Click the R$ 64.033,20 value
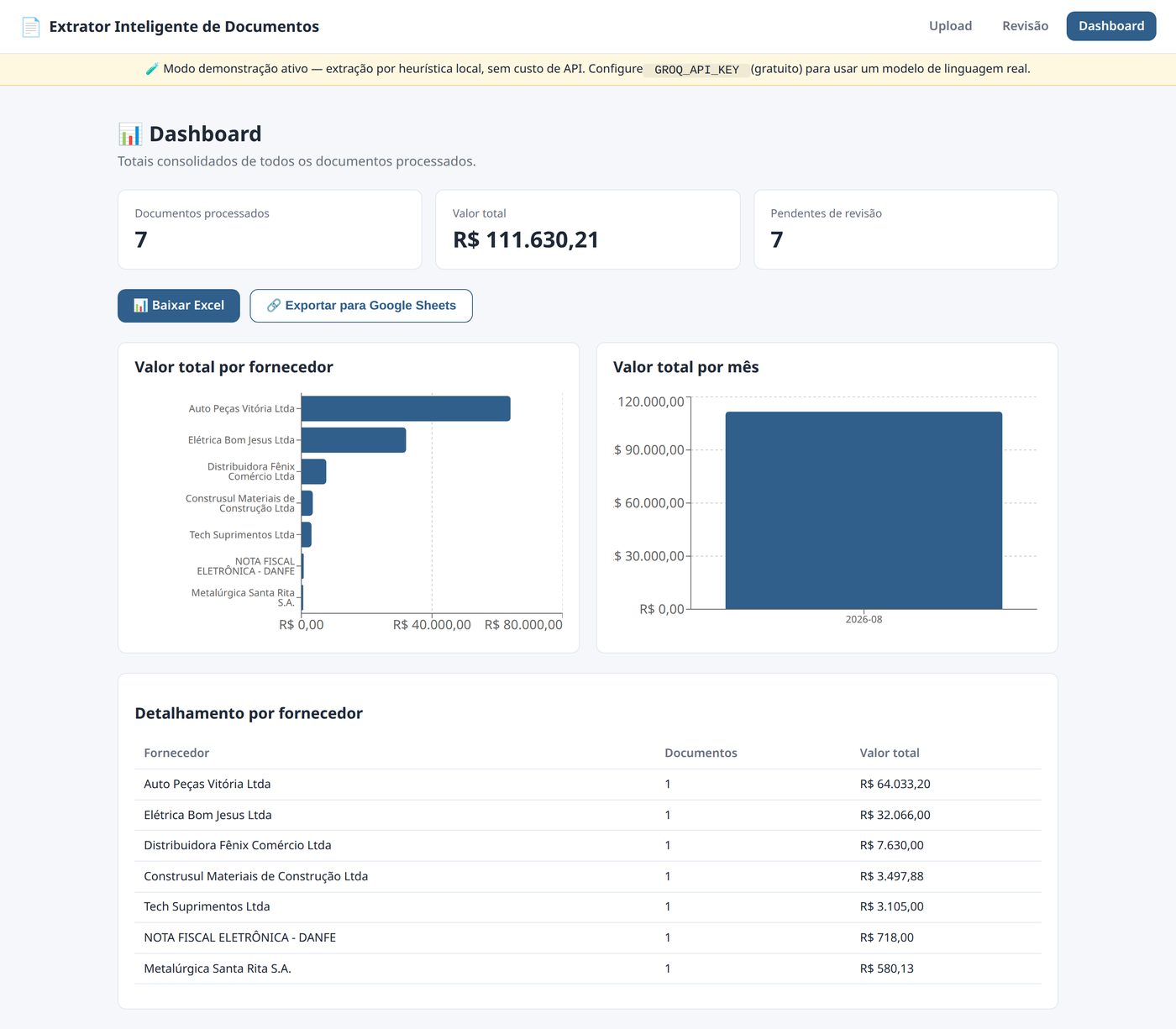The width and height of the screenshot is (1176, 1029). pyautogui.click(x=895, y=784)
